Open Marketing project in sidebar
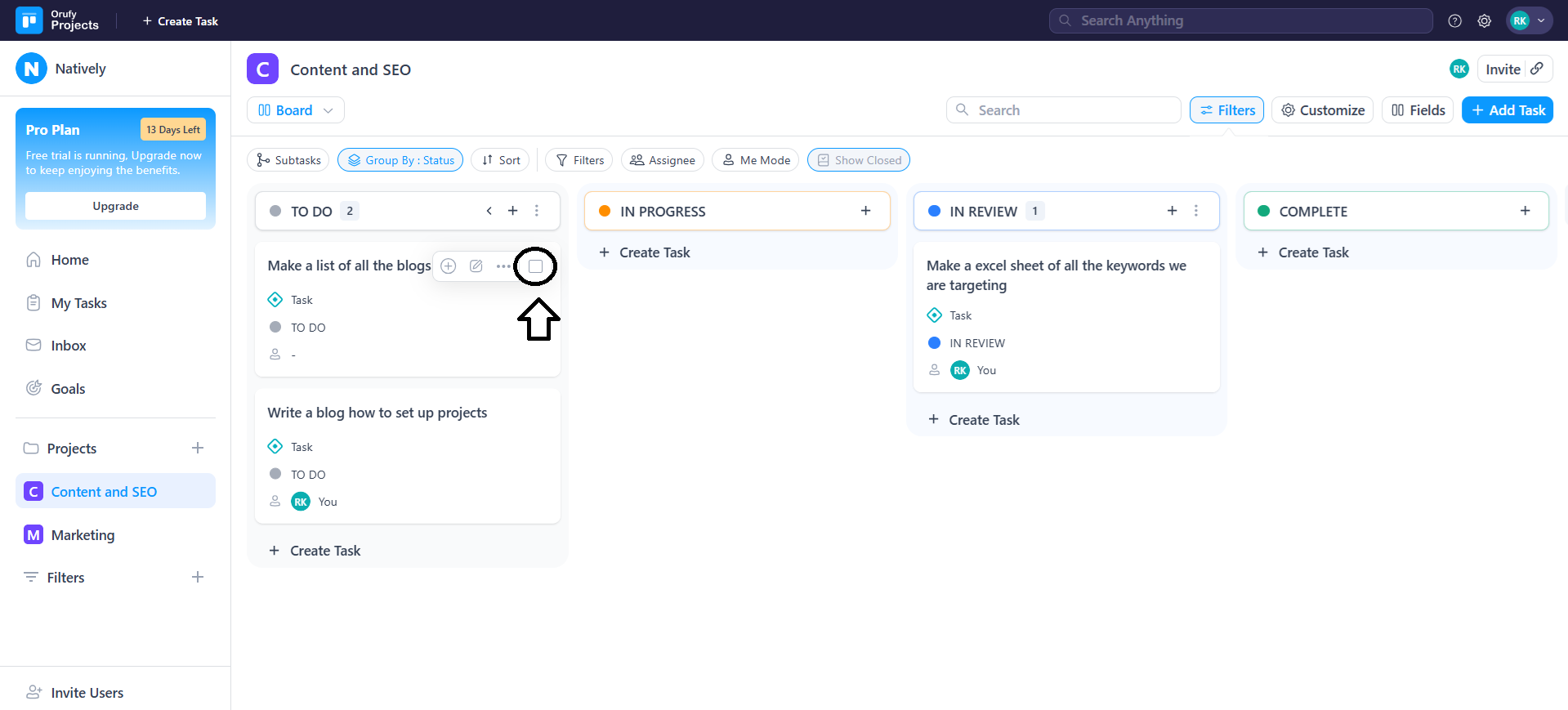 tap(83, 535)
